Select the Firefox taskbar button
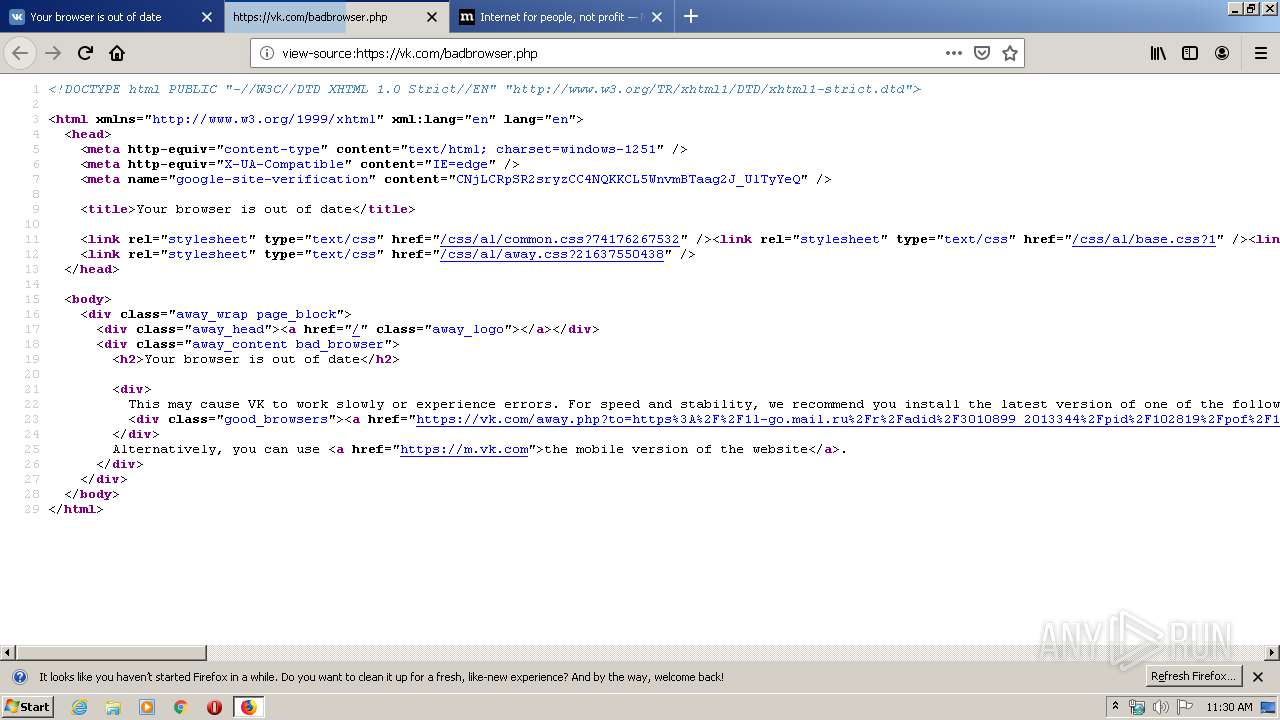The image size is (1280, 720). click(x=248, y=707)
